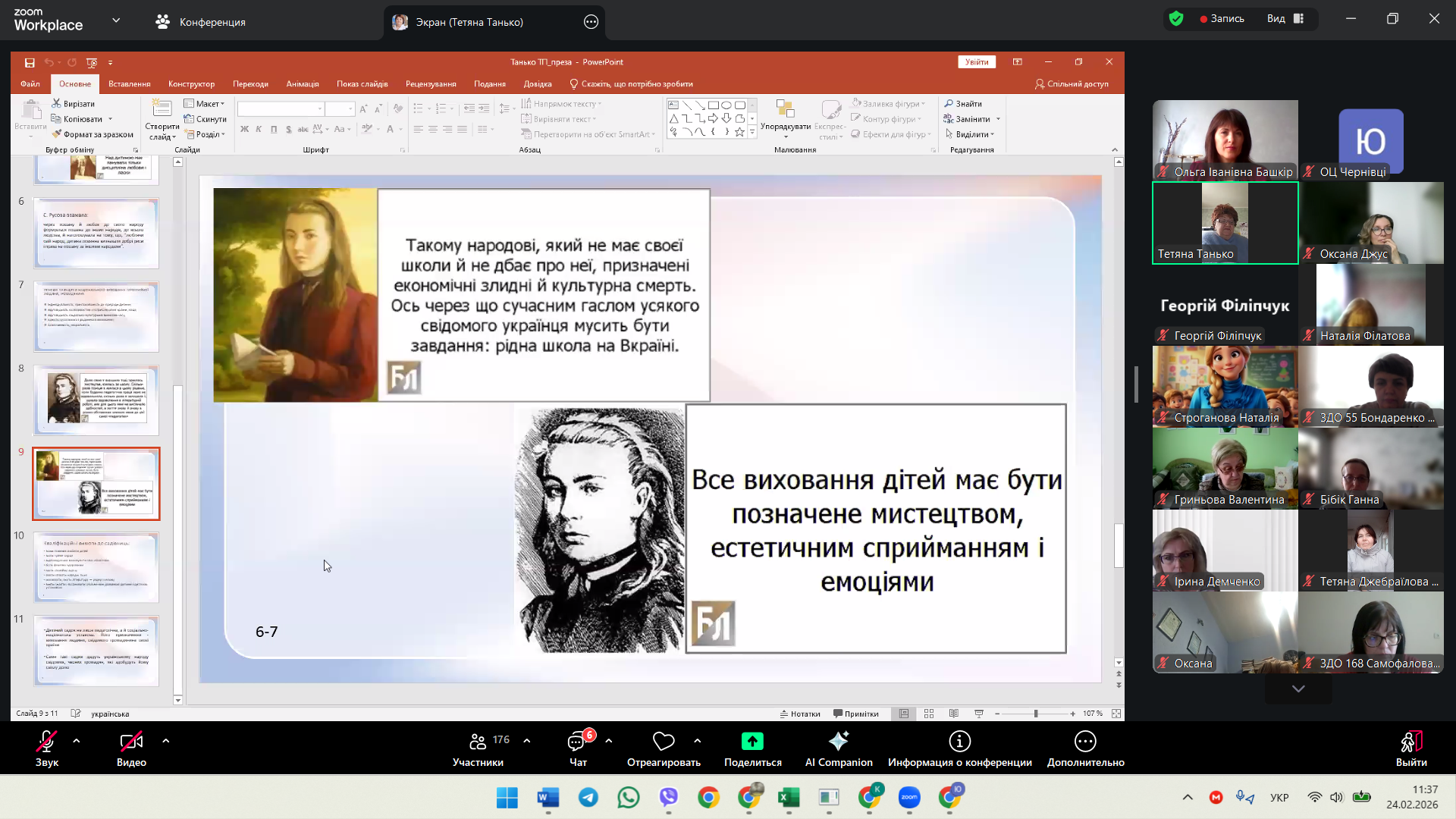Viewport: 1456px width, 819px height.
Task: Click Увійти sign-in button
Action: tap(977, 62)
